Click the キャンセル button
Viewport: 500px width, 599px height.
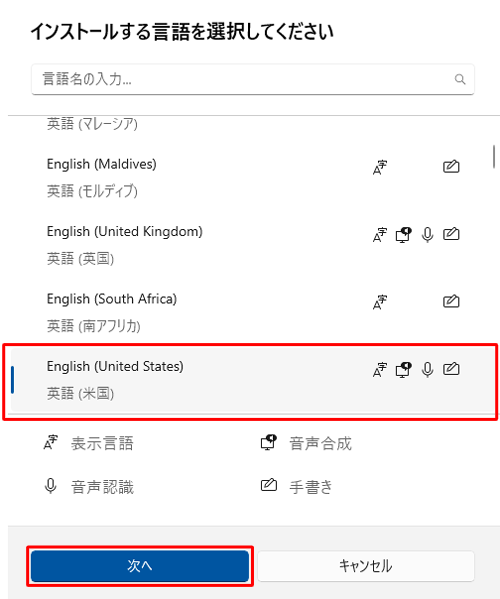tap(366, 566)
